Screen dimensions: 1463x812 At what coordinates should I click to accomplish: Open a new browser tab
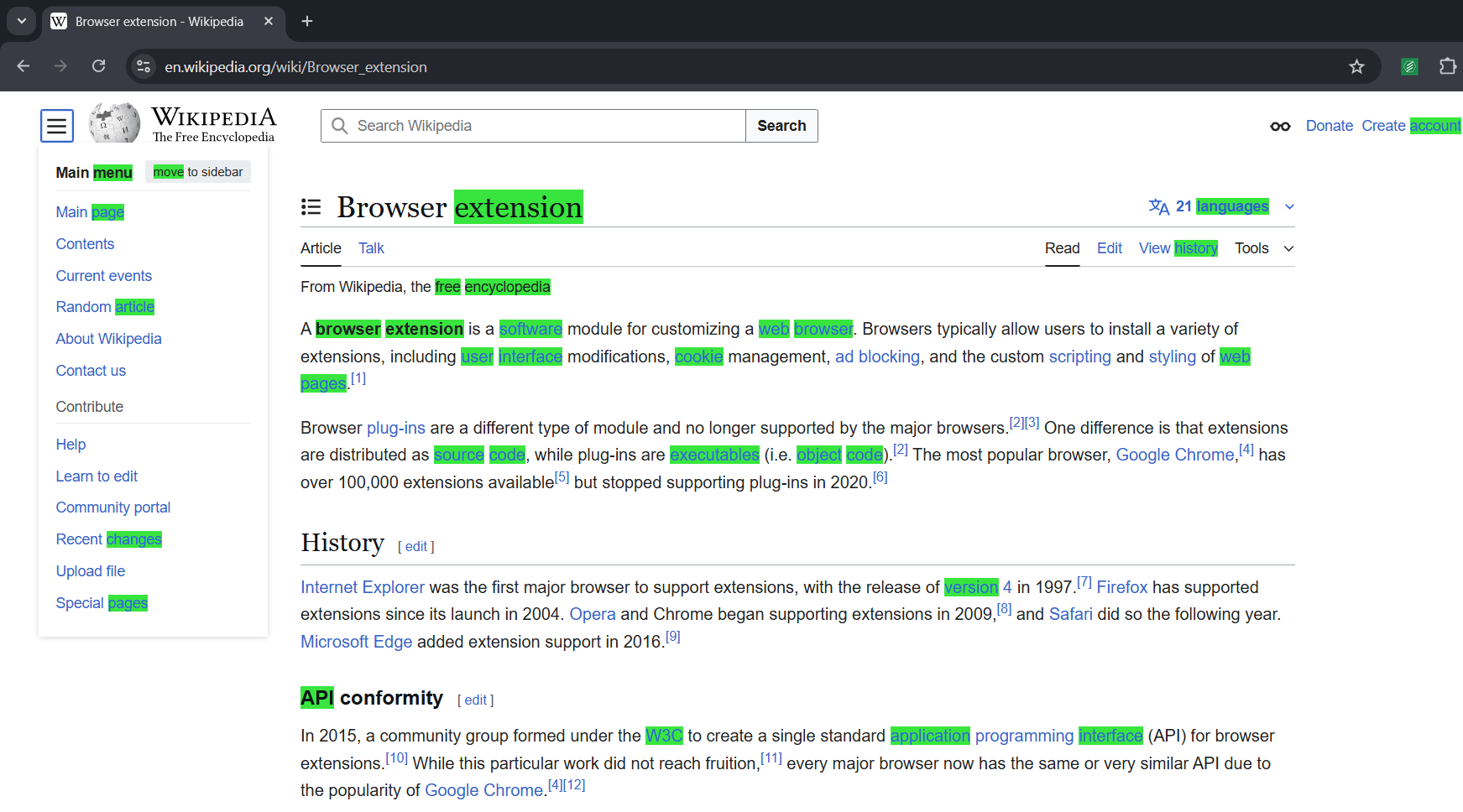pos(307,21)
